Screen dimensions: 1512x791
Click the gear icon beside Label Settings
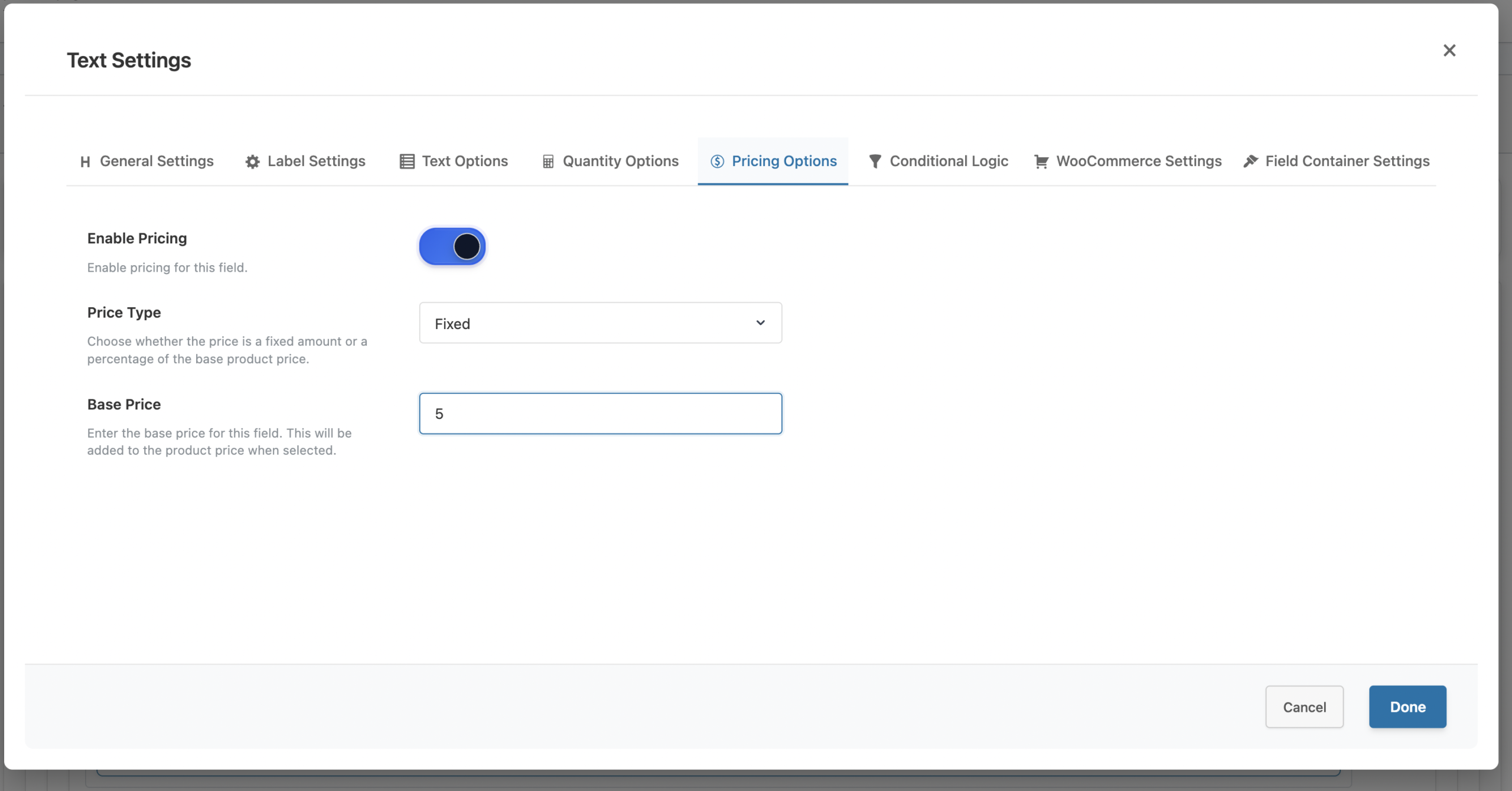(x=252, y=162)
